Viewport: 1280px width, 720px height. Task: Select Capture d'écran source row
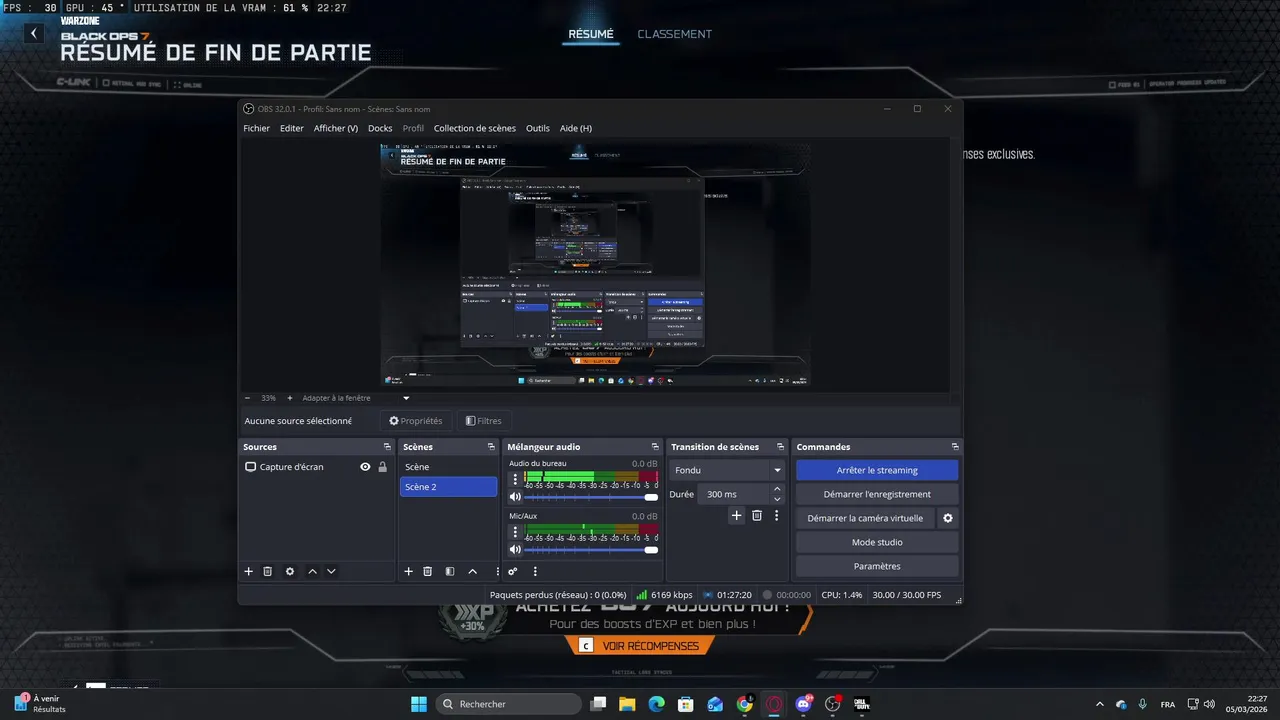316,467
